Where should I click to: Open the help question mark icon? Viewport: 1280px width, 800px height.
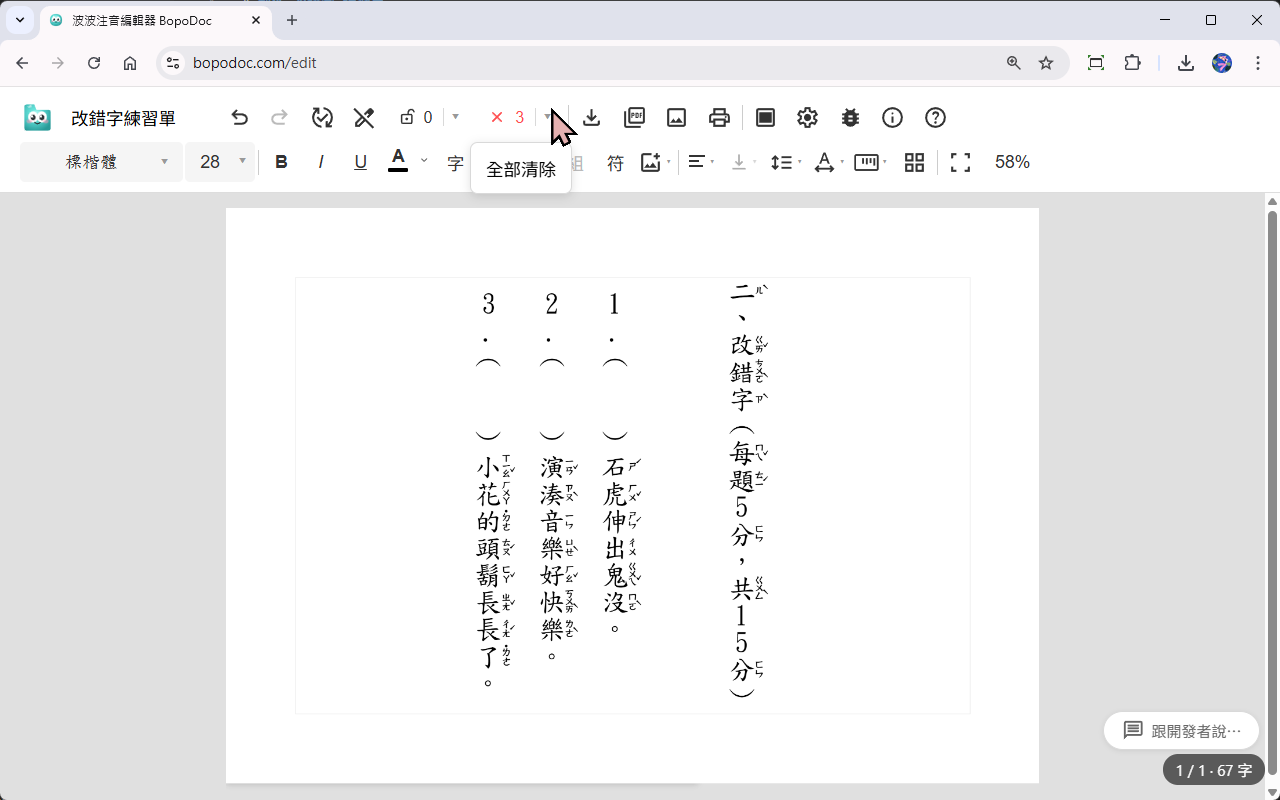(x=935, y=118)
